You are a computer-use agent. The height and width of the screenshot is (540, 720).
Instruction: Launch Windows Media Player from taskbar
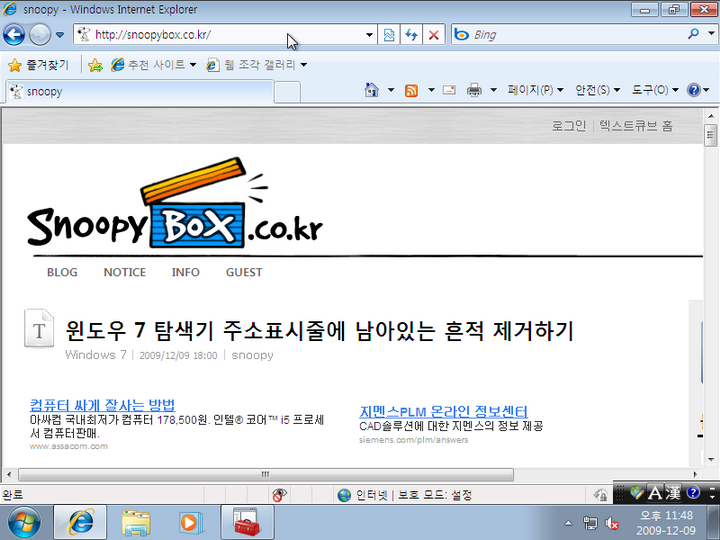point(191,523)
